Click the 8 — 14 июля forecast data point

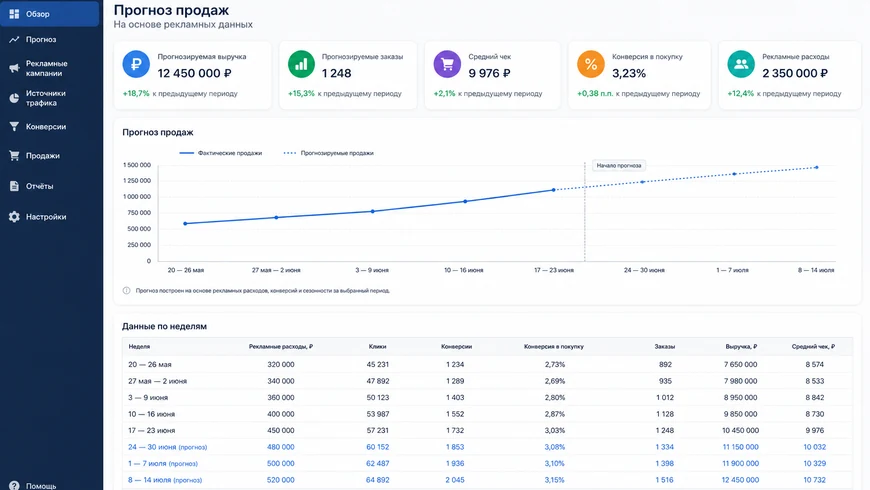click(x=816, y=167)
